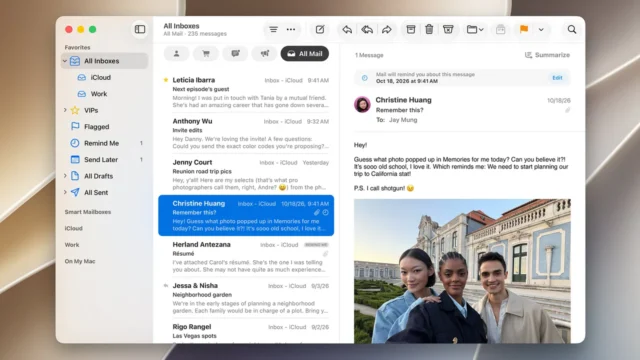640x360 pixels.
Task: Expand the All Drafts chevron
Action: 64,176
